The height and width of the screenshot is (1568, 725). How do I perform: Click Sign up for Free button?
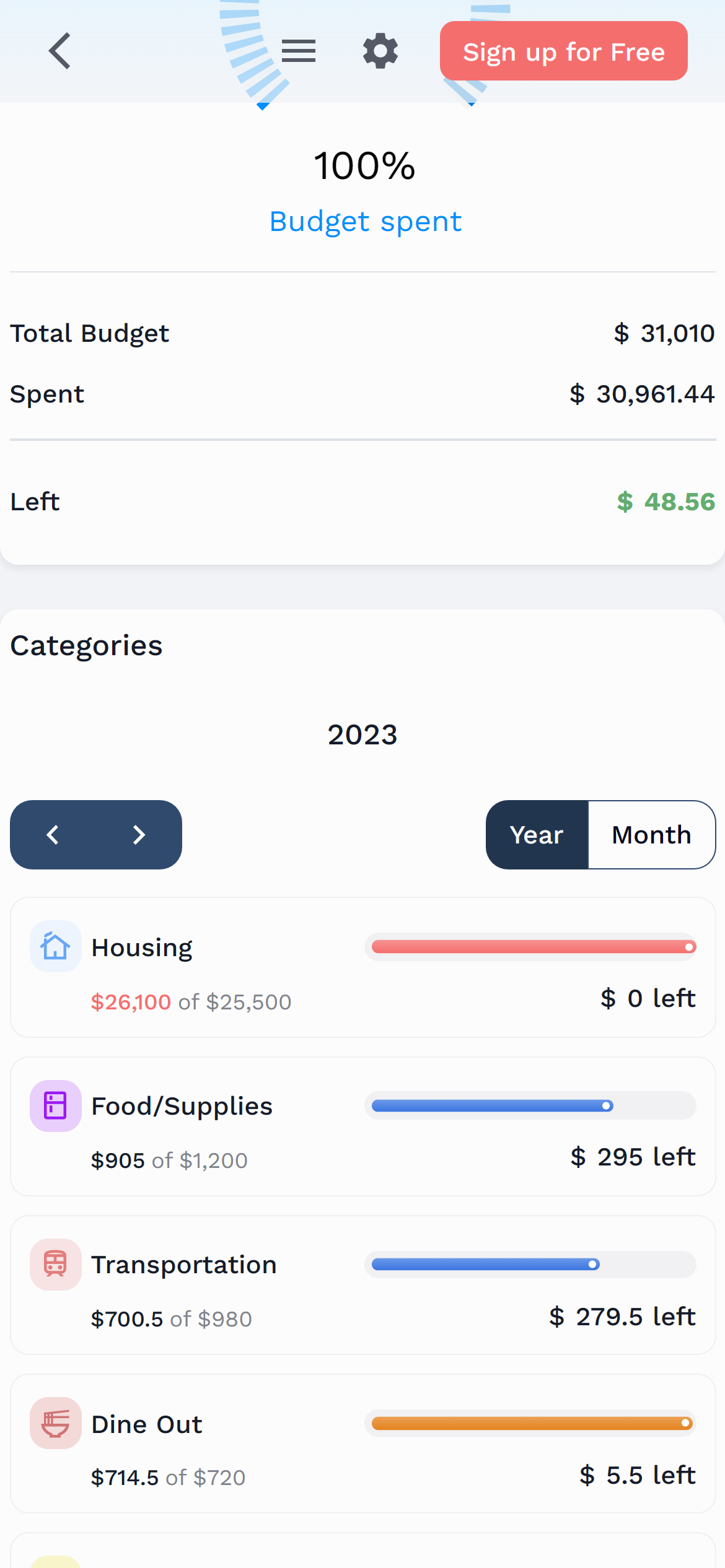[563, 51]
